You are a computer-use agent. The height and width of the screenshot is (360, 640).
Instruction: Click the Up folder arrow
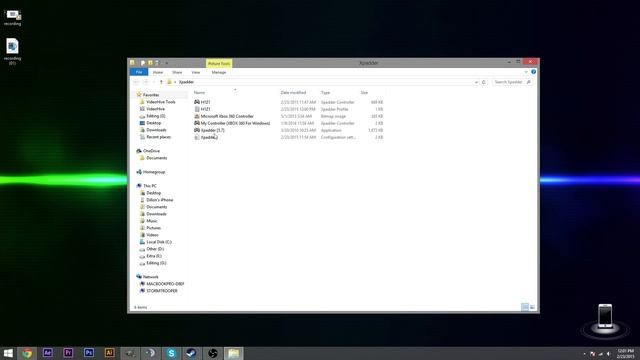(x=161, y=82)
